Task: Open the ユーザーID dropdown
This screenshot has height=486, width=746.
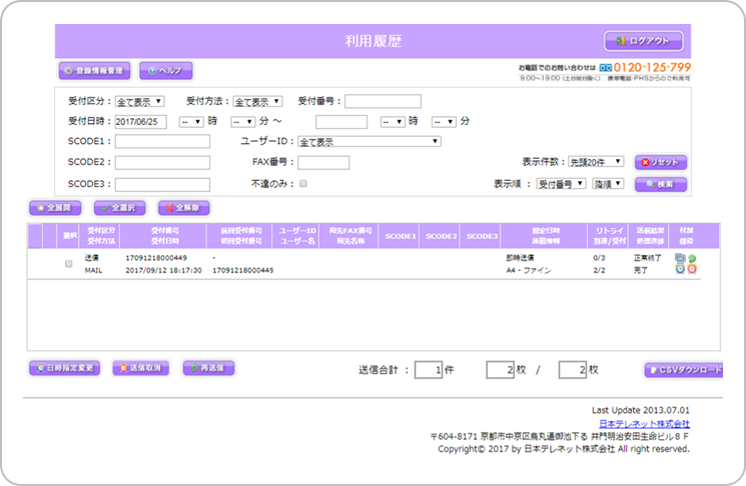Action: [x=368, y=142]
